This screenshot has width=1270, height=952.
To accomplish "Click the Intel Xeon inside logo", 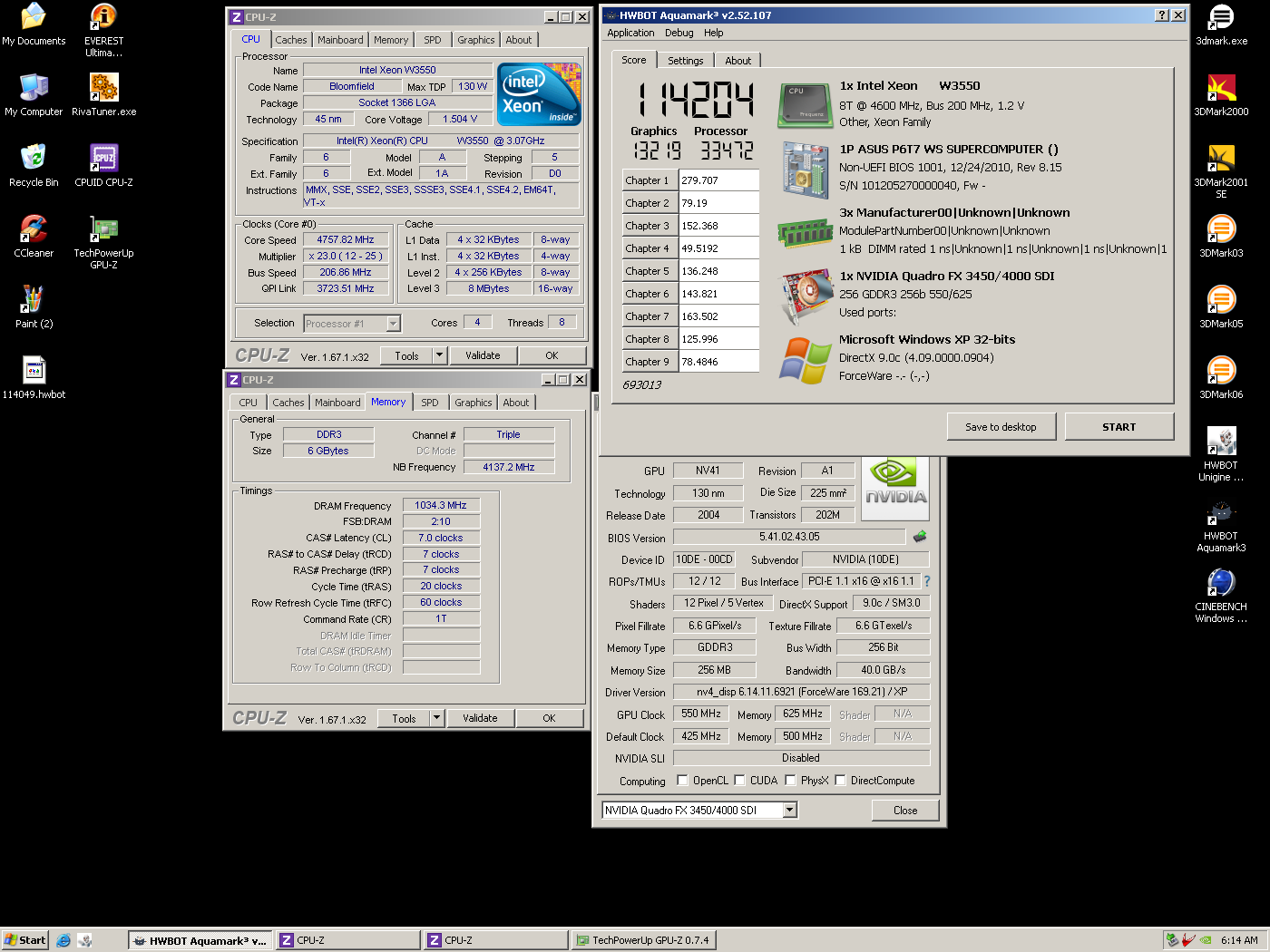I will pos(540,94).
